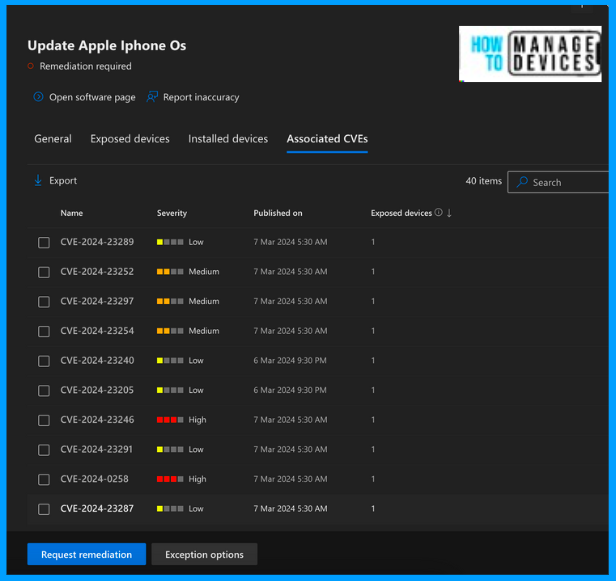Viewport: 616px width, 581px height.
Task: Click the Exposed devices info icon
Action: pyautogui.click(x=438, y=213)
